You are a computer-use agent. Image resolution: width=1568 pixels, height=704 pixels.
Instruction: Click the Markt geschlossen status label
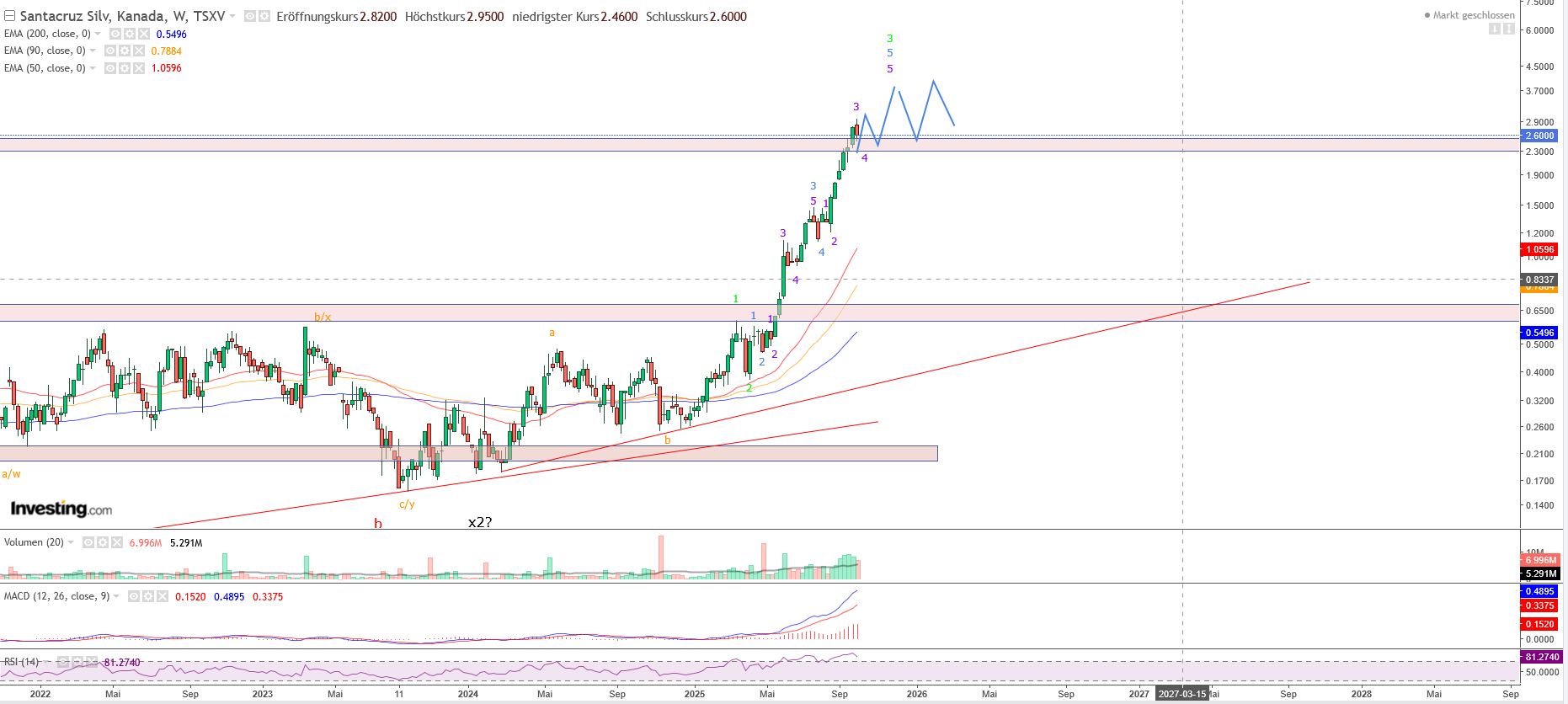pyautogui.click(x=1473, y=15)
